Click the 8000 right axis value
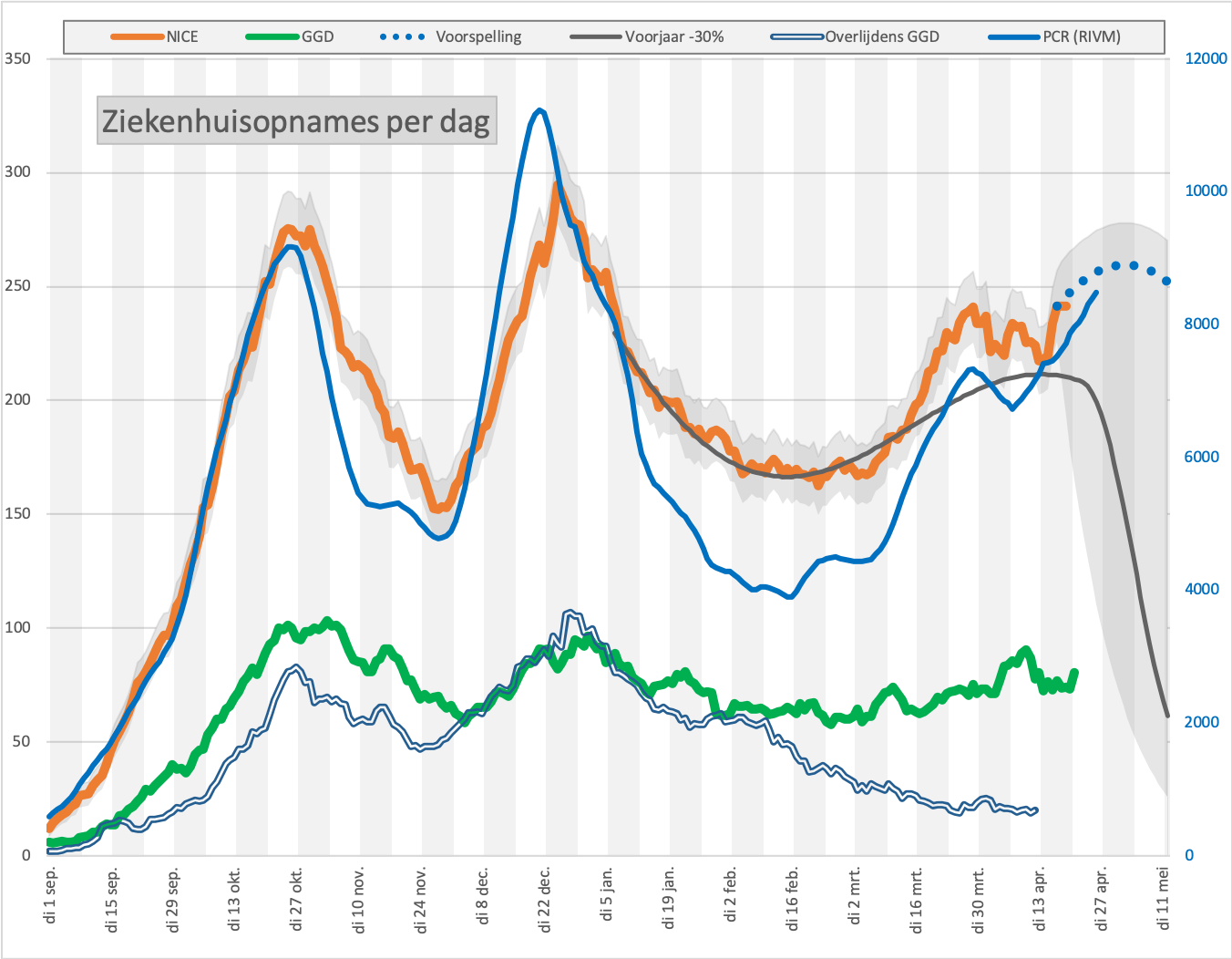This screenshot has height=959, width=1232. (x=1202, y=324)
